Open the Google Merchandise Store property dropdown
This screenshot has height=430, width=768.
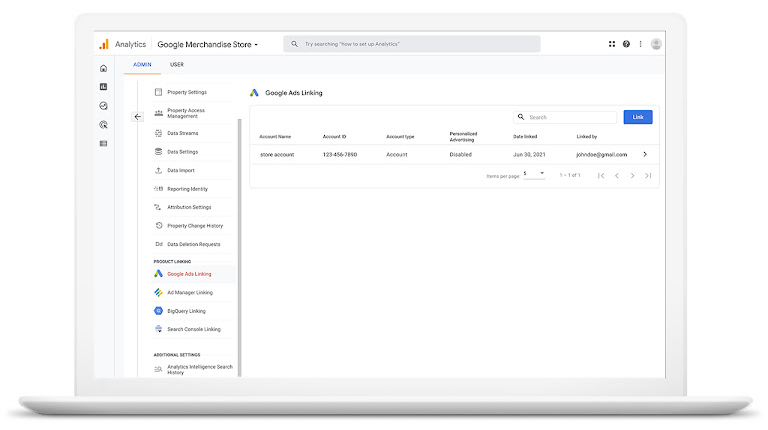click(207, 45)
